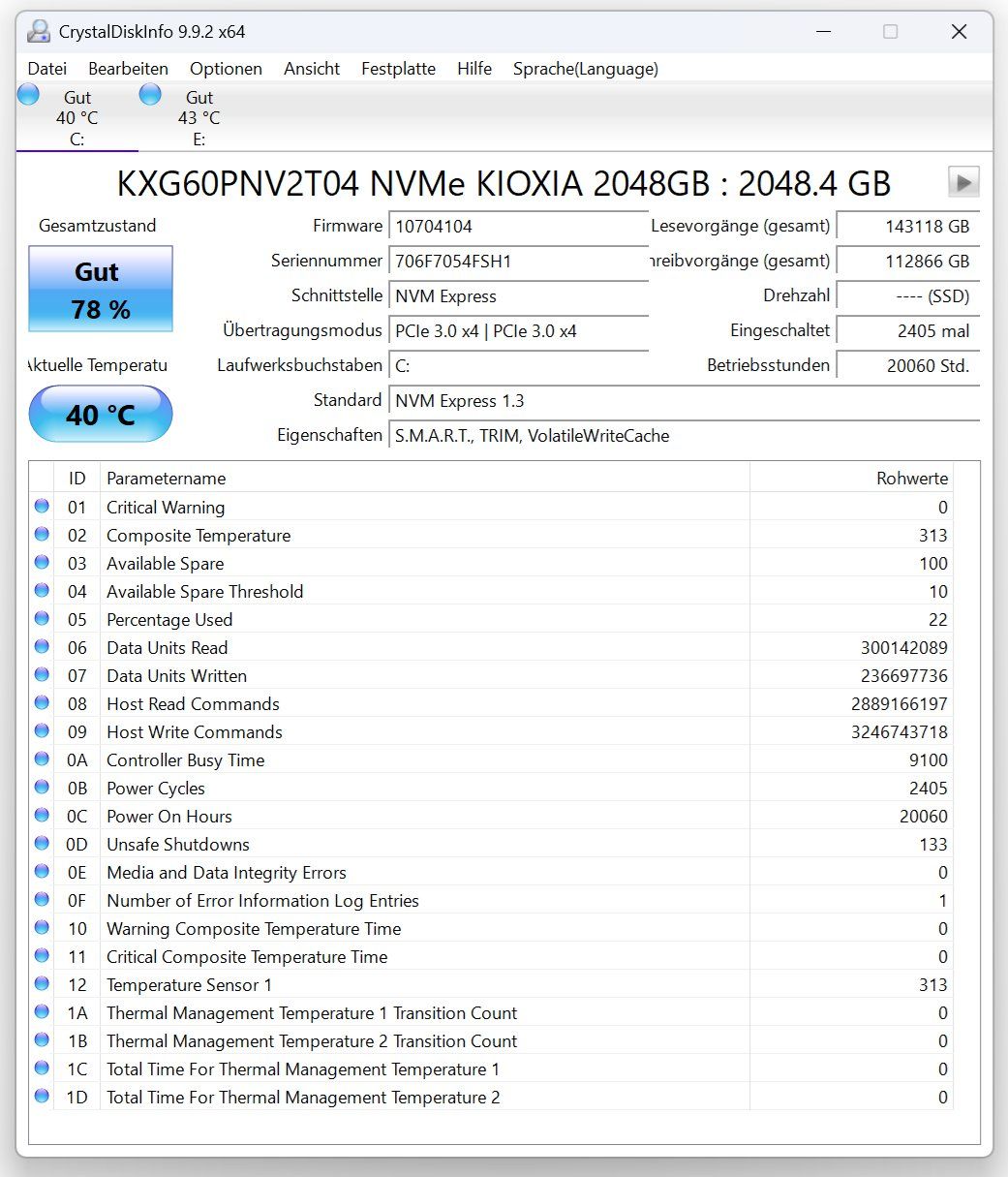Select the Total Time For Thermal Management Temperature 1 row
The height and width of the screenshot is (1177, 1008).
point(491,1069)
